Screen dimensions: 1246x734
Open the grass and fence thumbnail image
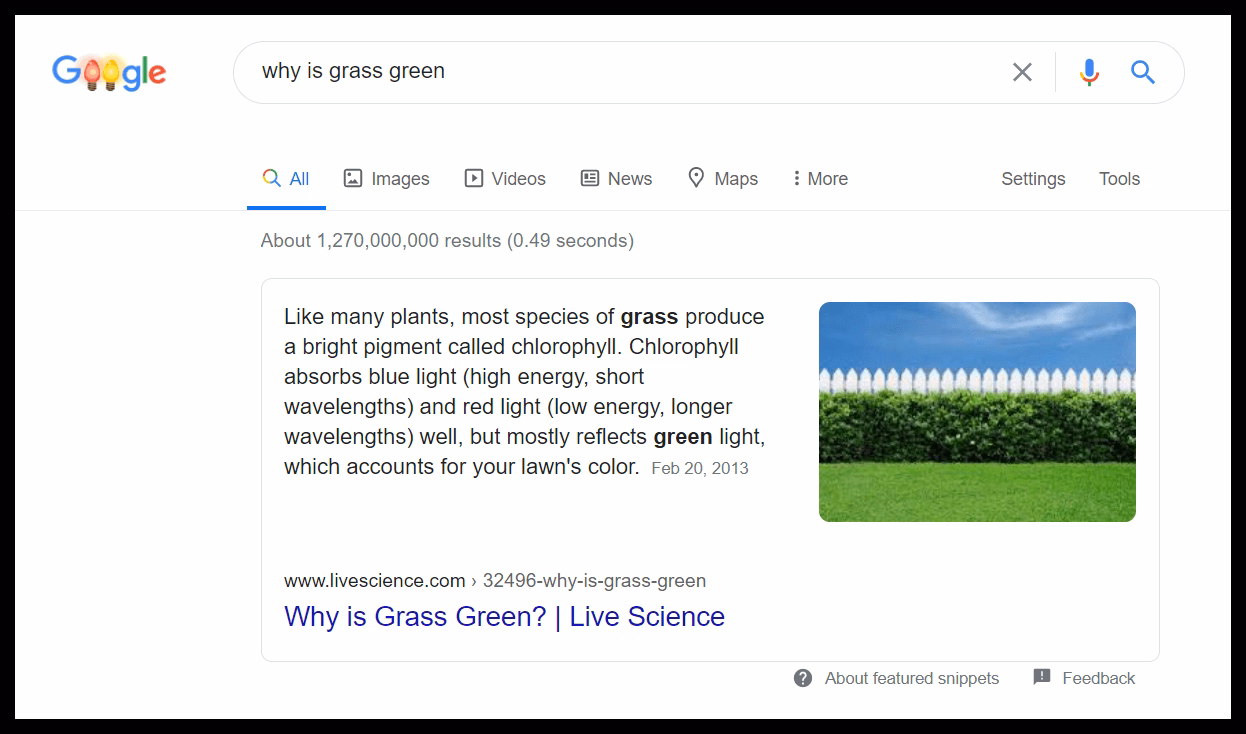[x=977, y=412]
